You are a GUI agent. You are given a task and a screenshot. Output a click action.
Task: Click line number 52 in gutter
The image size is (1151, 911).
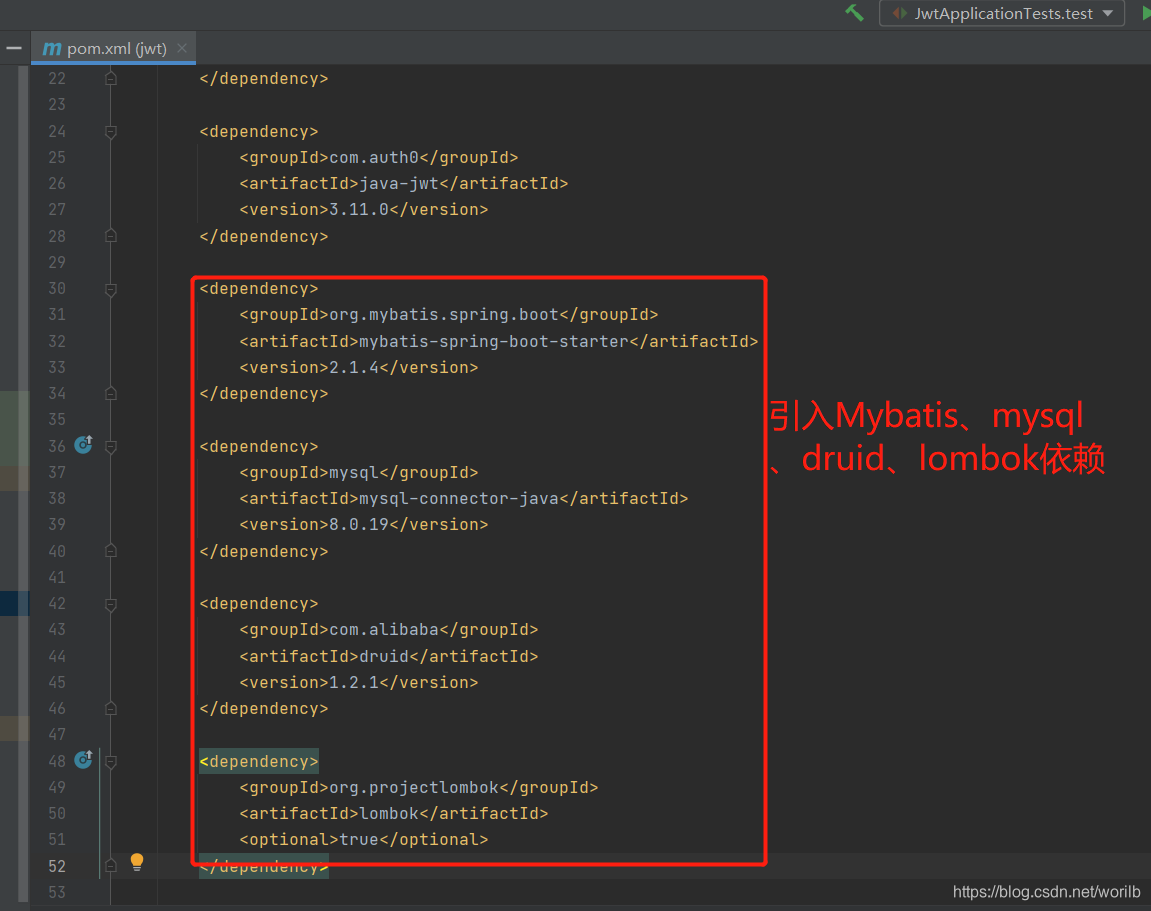[x=57, y=866]
